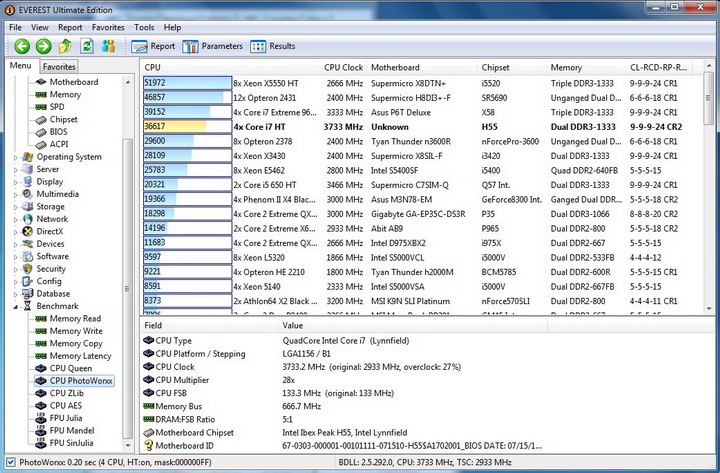Click the Server icon in the tree

click(x=28, y=169)
